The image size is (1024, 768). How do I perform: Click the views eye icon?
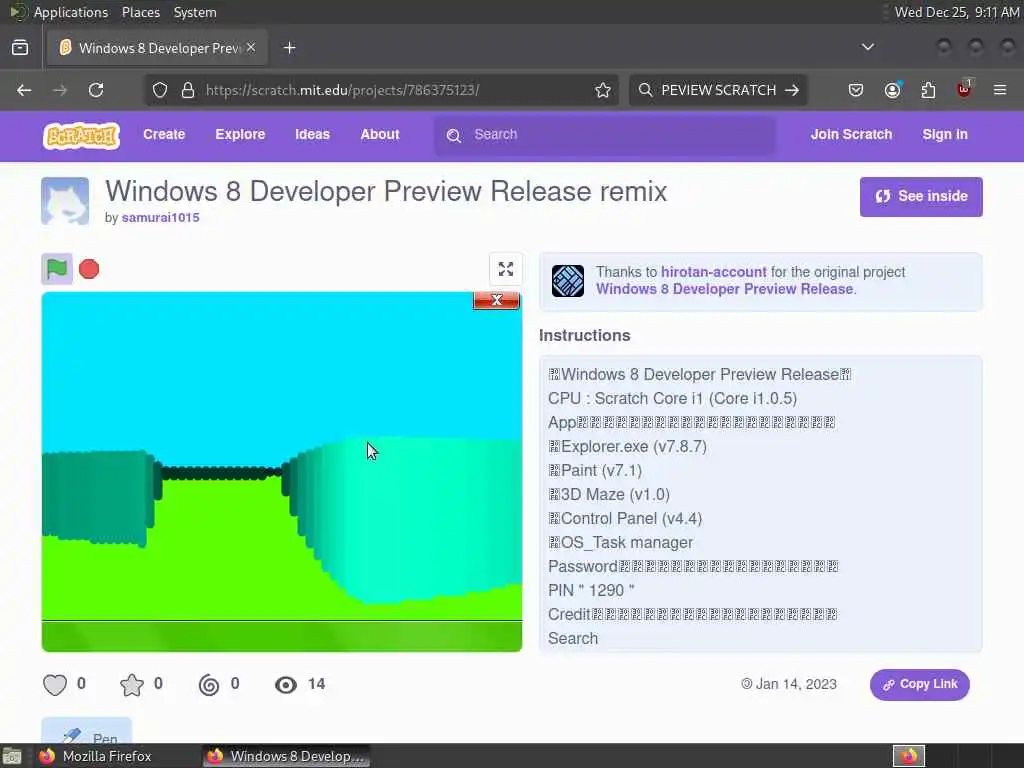coord(286,684)
